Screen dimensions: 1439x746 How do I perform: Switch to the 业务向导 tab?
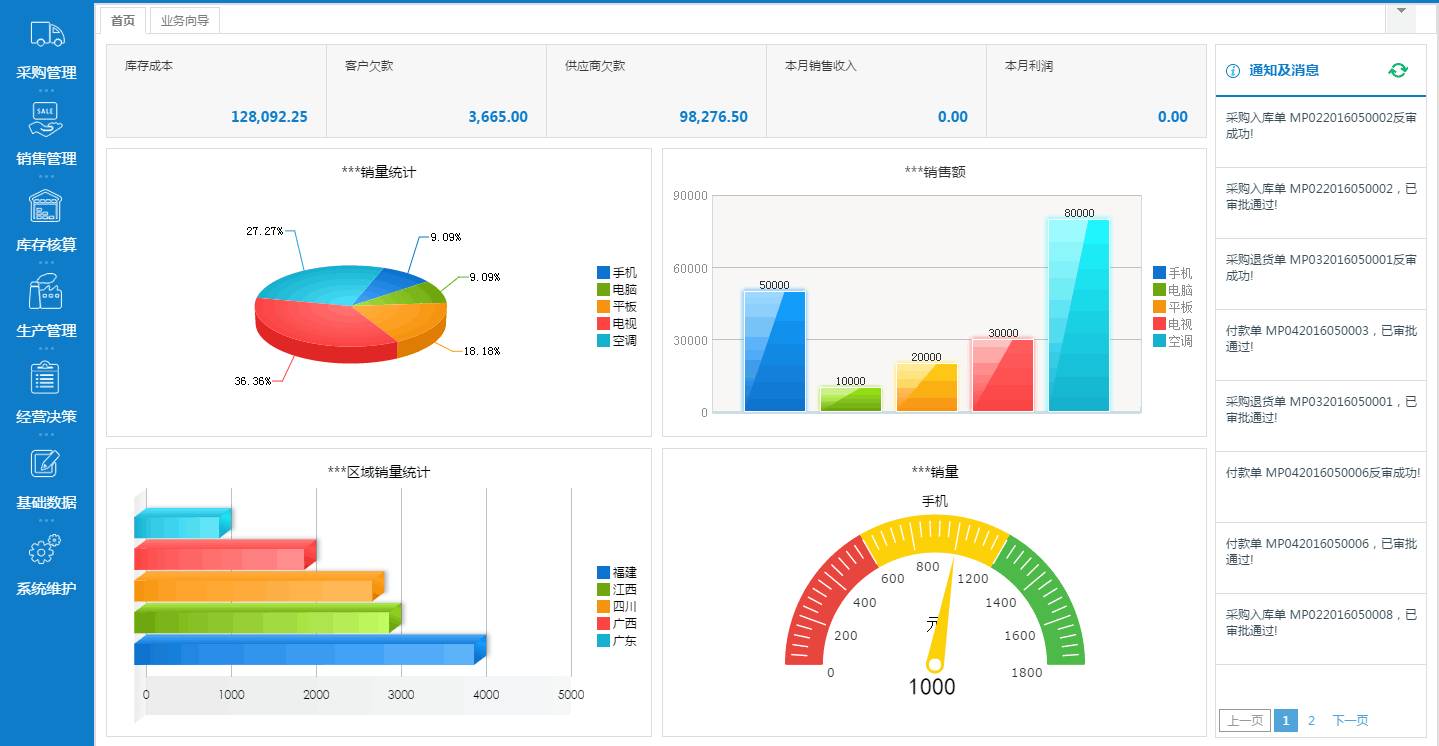point(185,20)
